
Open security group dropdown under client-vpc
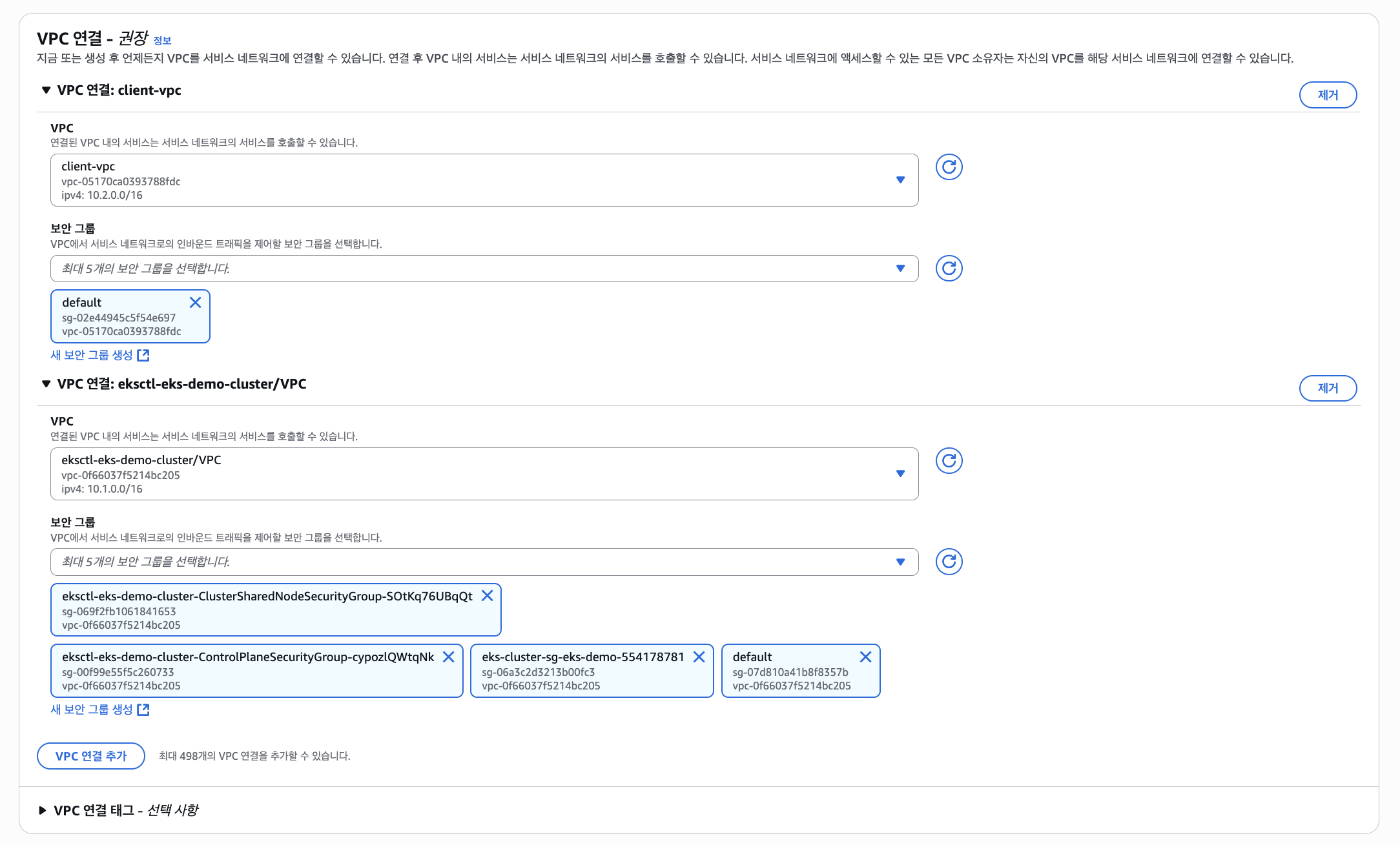tap(484, 269)
